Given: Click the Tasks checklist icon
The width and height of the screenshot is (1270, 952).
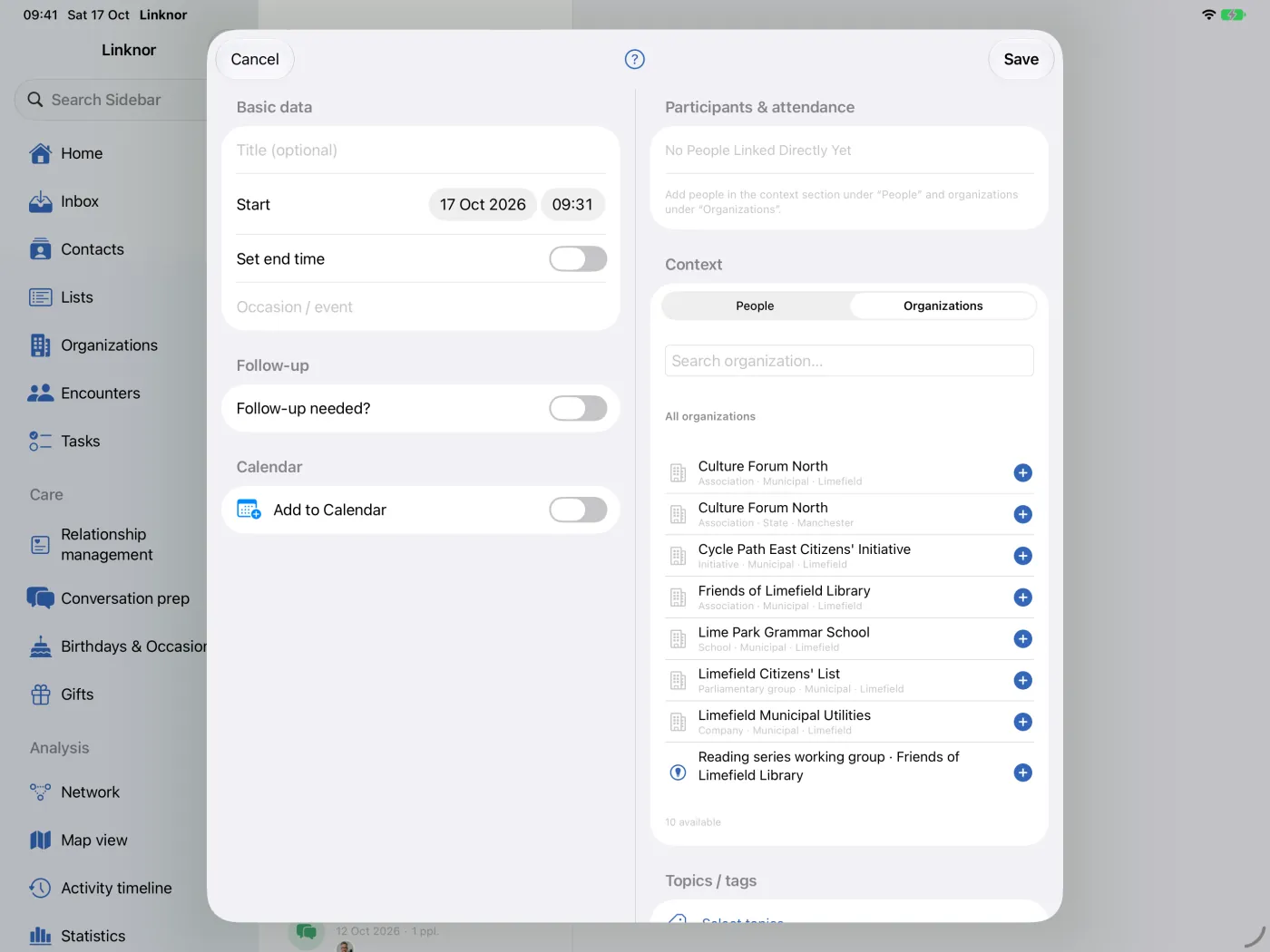Looking at the screenshot, I should tap(41, 442).
